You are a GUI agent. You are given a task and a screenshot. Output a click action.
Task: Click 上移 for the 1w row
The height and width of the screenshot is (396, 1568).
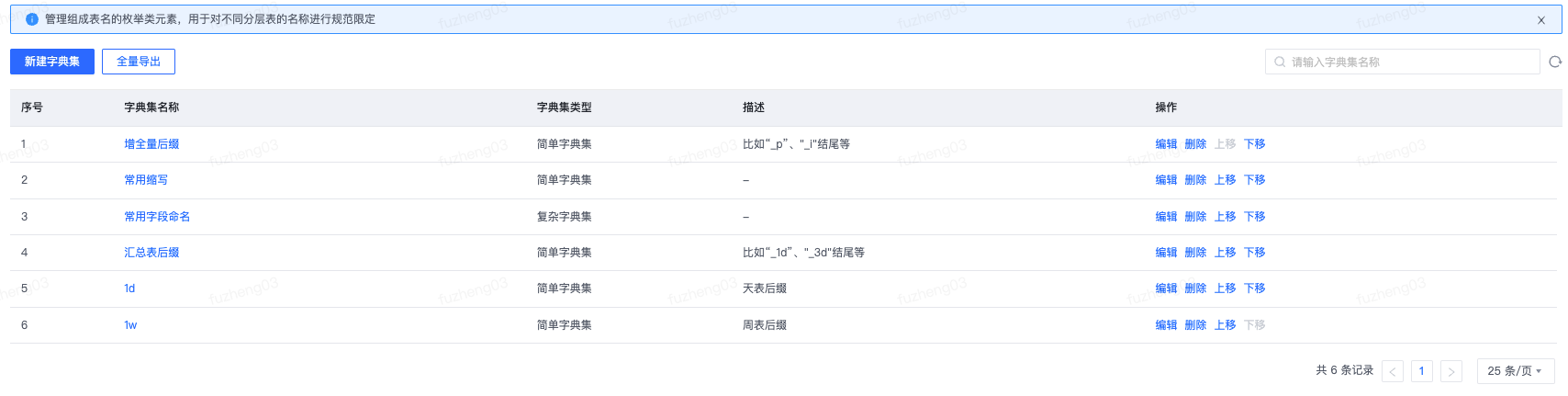[1225, 325]
